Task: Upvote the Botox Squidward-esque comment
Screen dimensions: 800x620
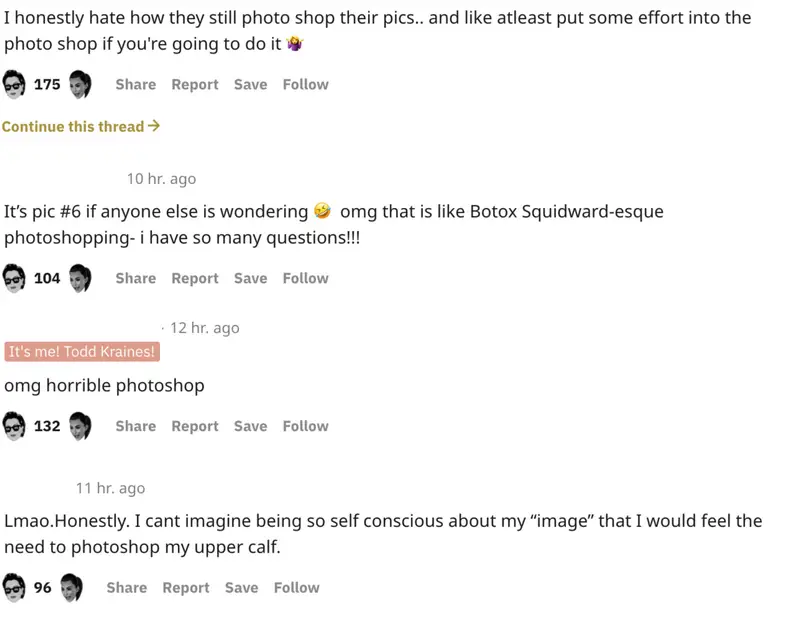Action: (x=15, y=278)
